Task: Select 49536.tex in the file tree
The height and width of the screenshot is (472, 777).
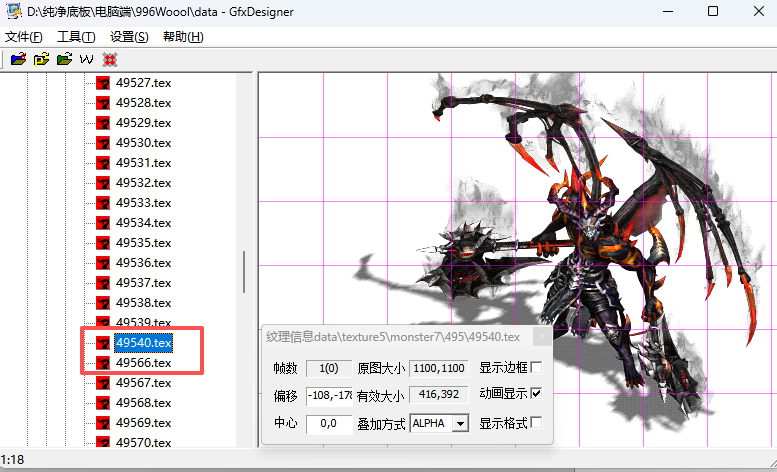Action: 143,263
